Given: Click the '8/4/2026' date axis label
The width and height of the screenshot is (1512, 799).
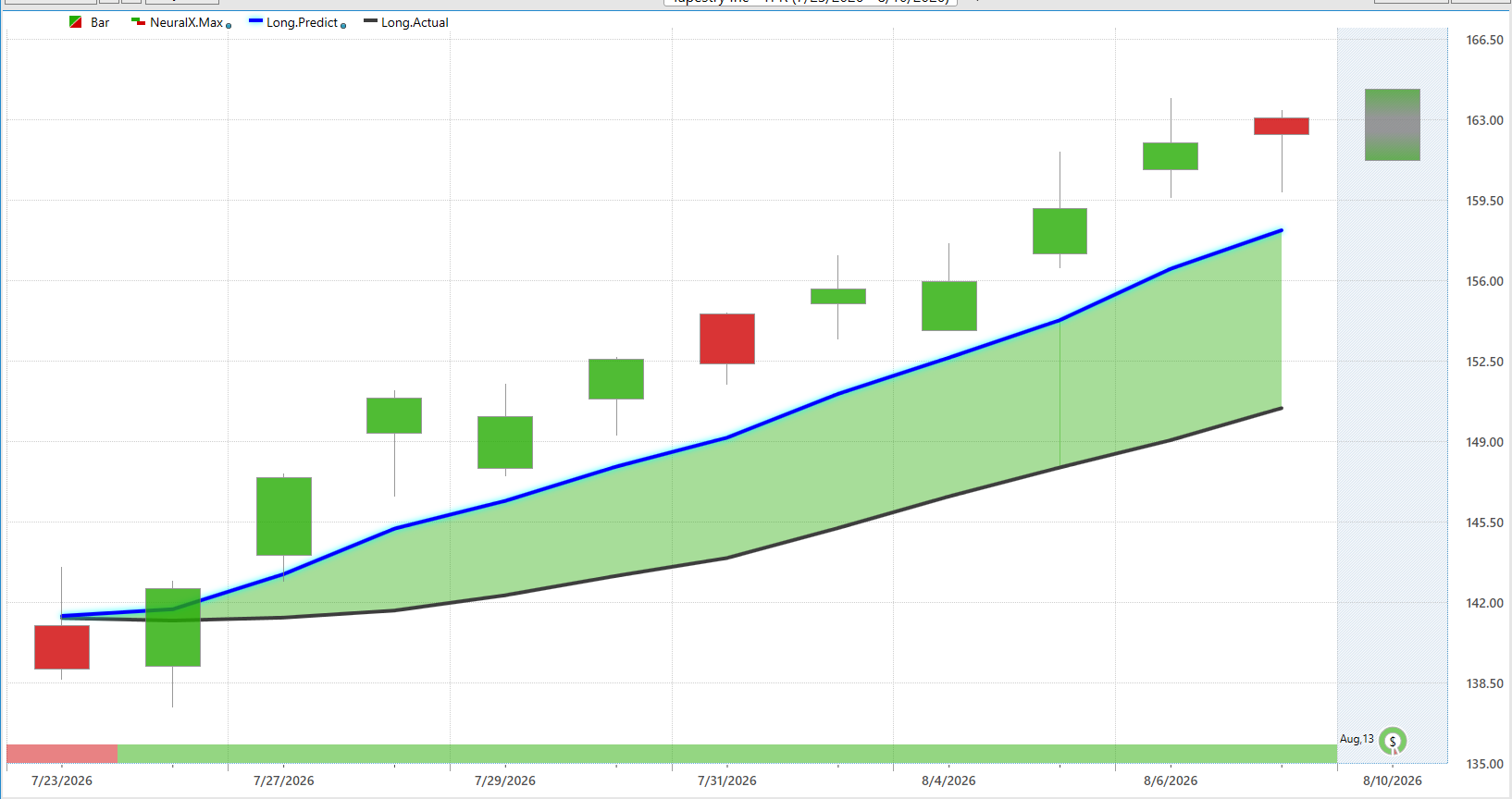Looking at the screenshot, I should pyautogui.click(x=948, y=781).
